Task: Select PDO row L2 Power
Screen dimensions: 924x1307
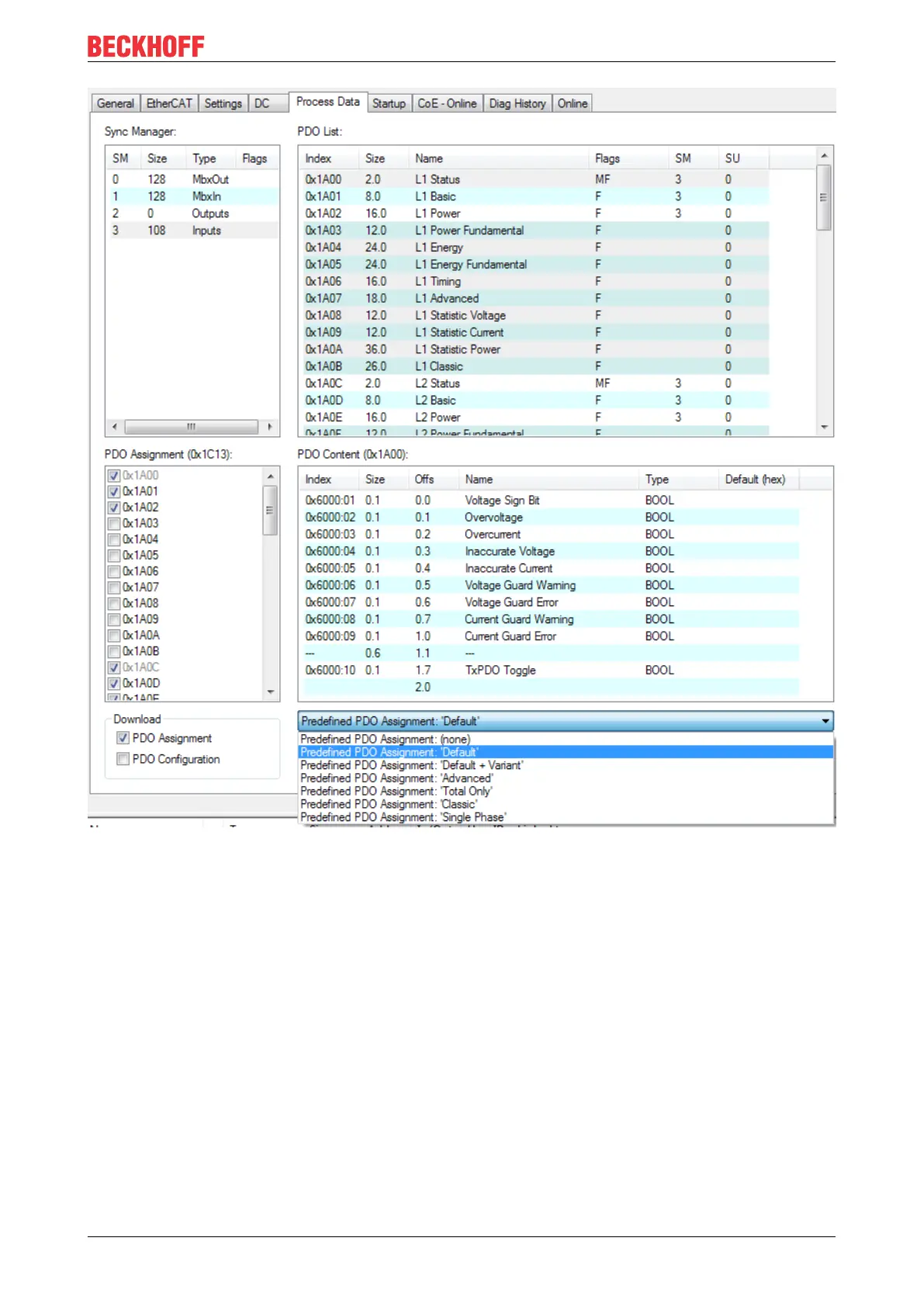Action: (535, 418)
